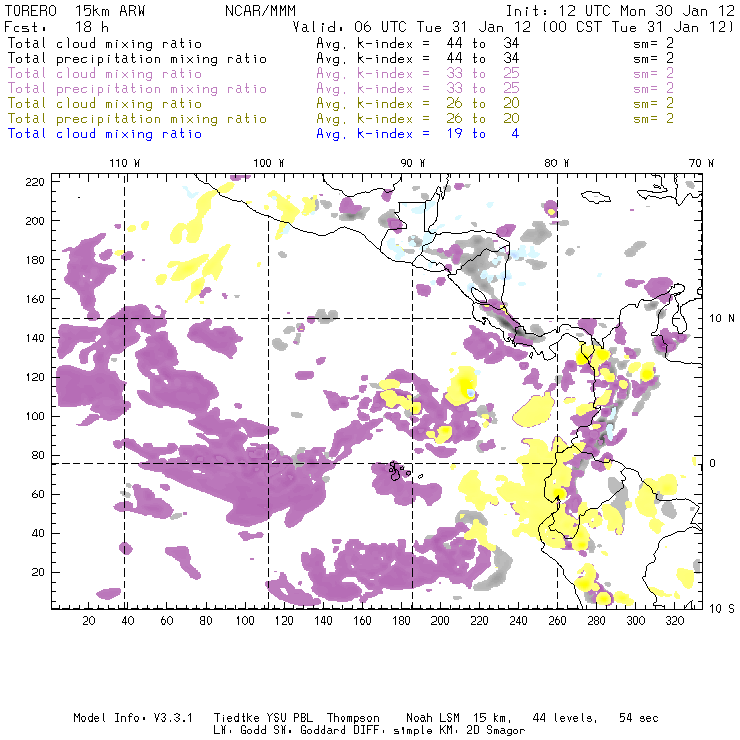This screenshot has width=740, height=740.
Task: Select the "Fcst: 18 h" forecast hour text
Action: click(x=56, y=27)
